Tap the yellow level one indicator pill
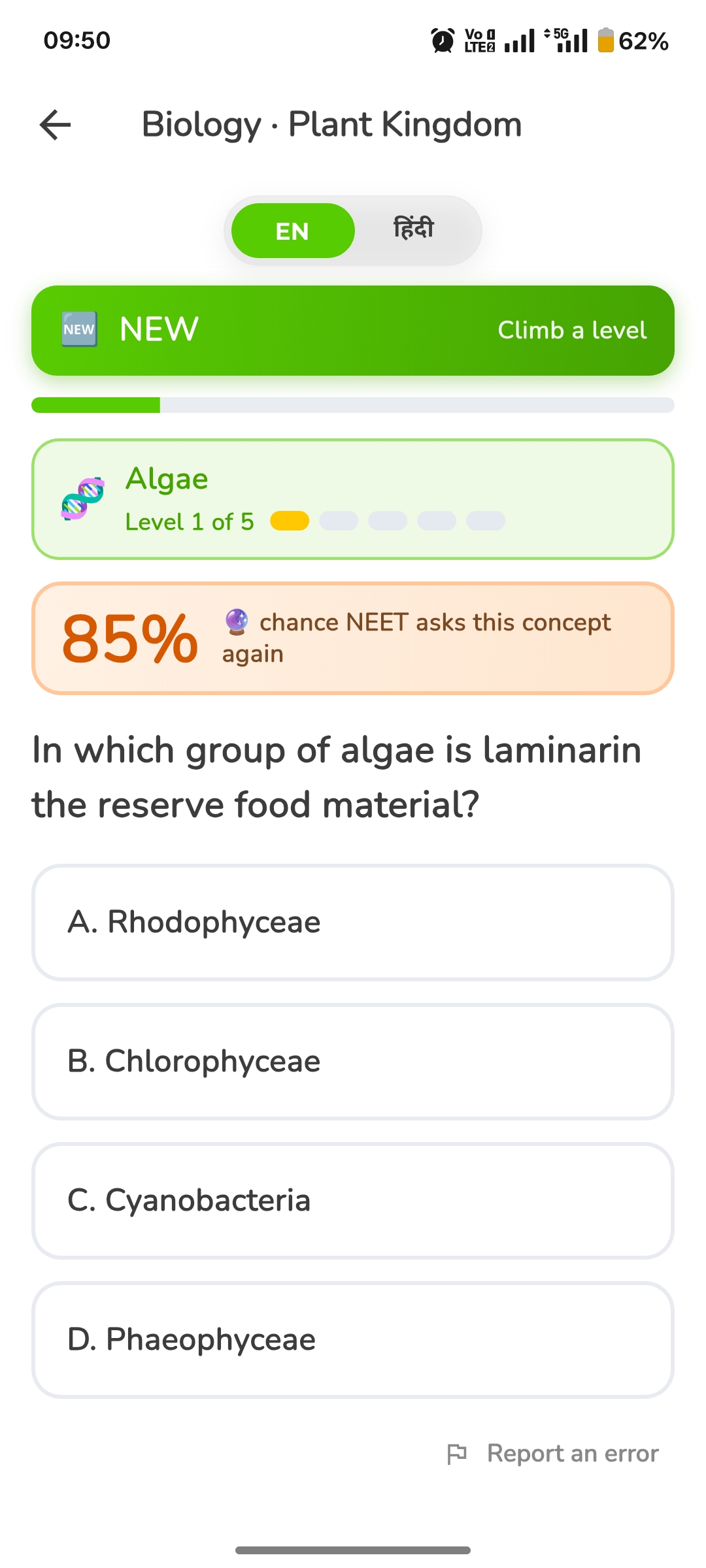The height and width of the screenshot is (1568, 706). pos(290,521)
